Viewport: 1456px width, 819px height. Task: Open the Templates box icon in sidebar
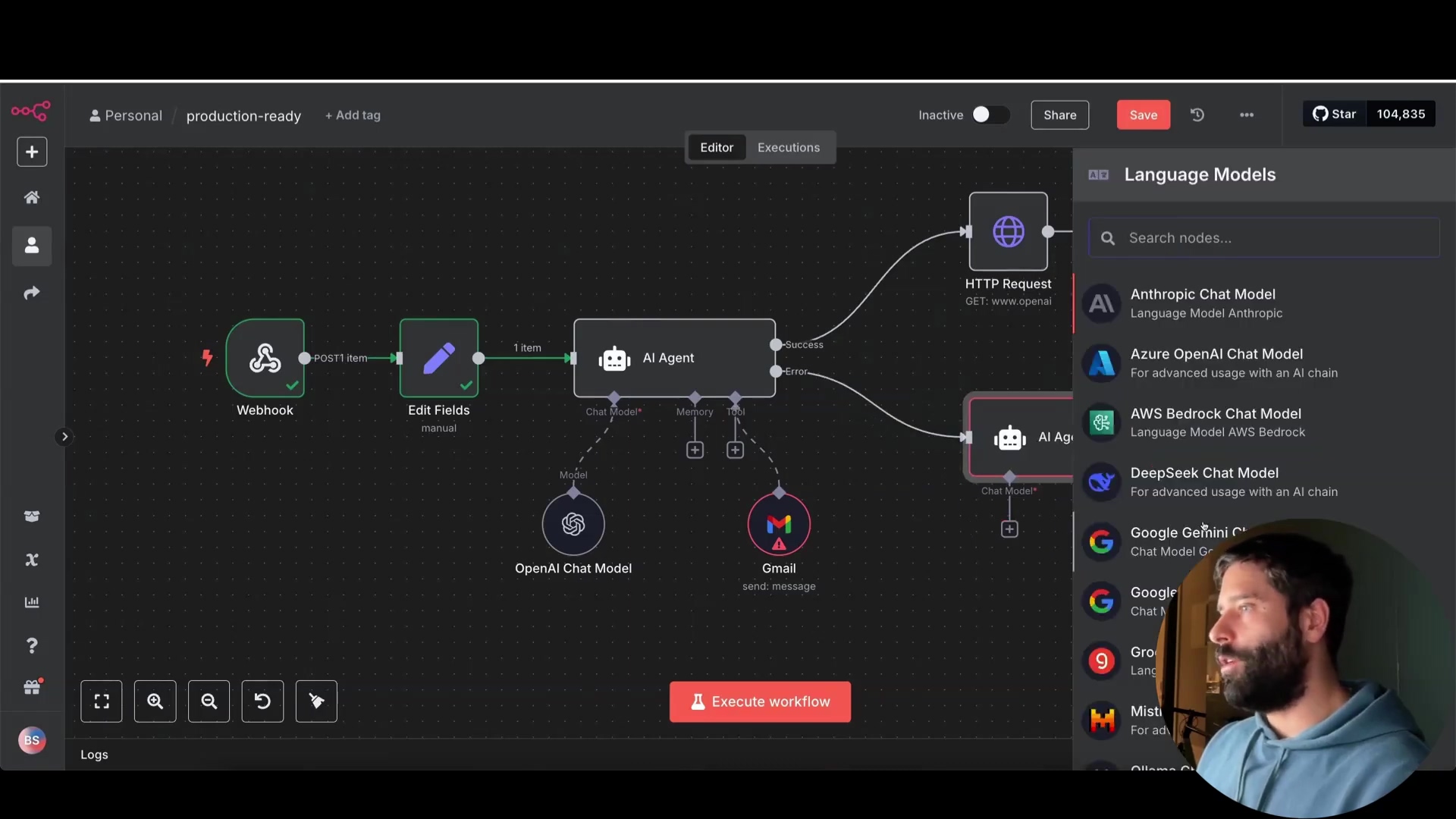point(32,516)
